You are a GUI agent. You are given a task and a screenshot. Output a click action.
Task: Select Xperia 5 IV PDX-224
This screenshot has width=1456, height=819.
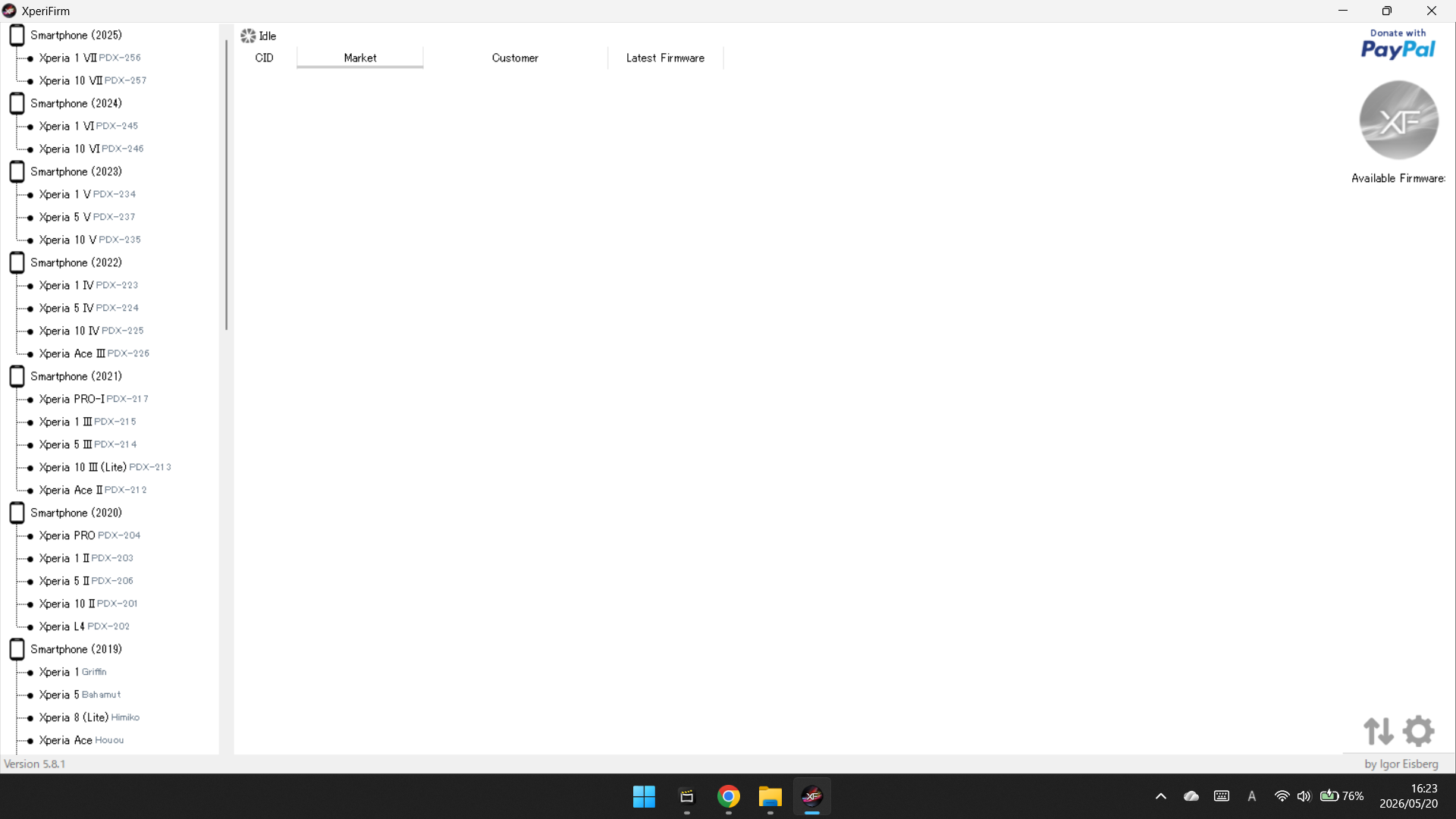[89, 308]
